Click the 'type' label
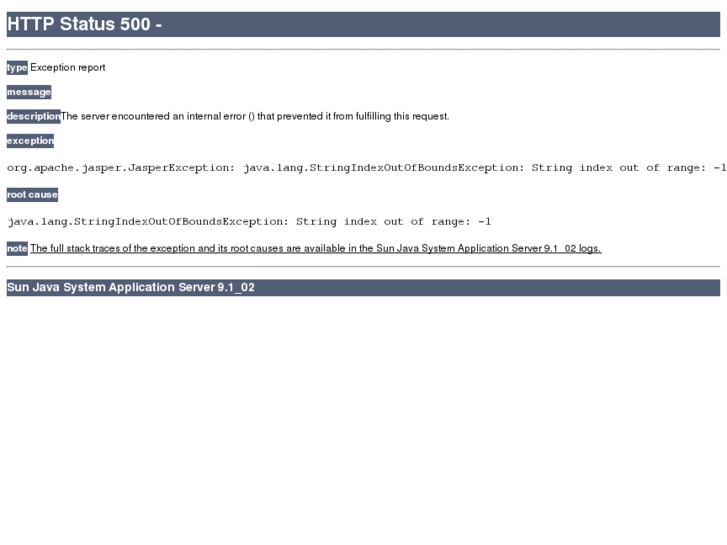 pos(17,68)
